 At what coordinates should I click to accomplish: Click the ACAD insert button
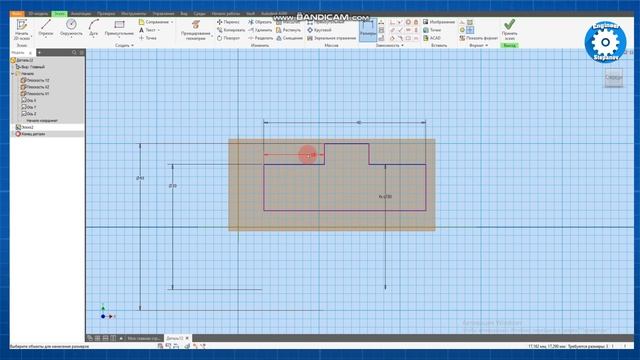pos(432,38)
